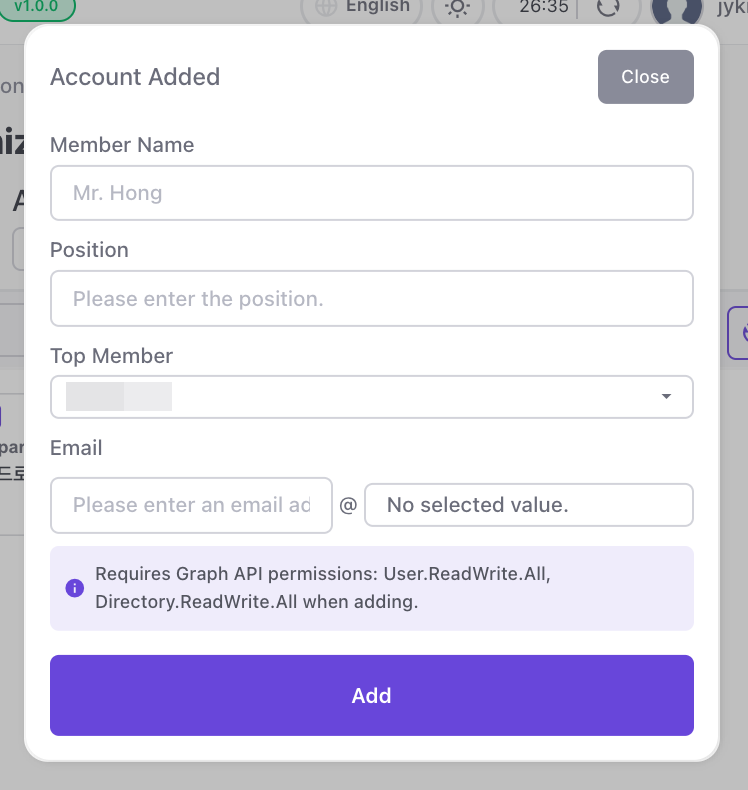Viewport: 748px width, 790px height.
Task: Focus the Member Name field
Action: 371,193
